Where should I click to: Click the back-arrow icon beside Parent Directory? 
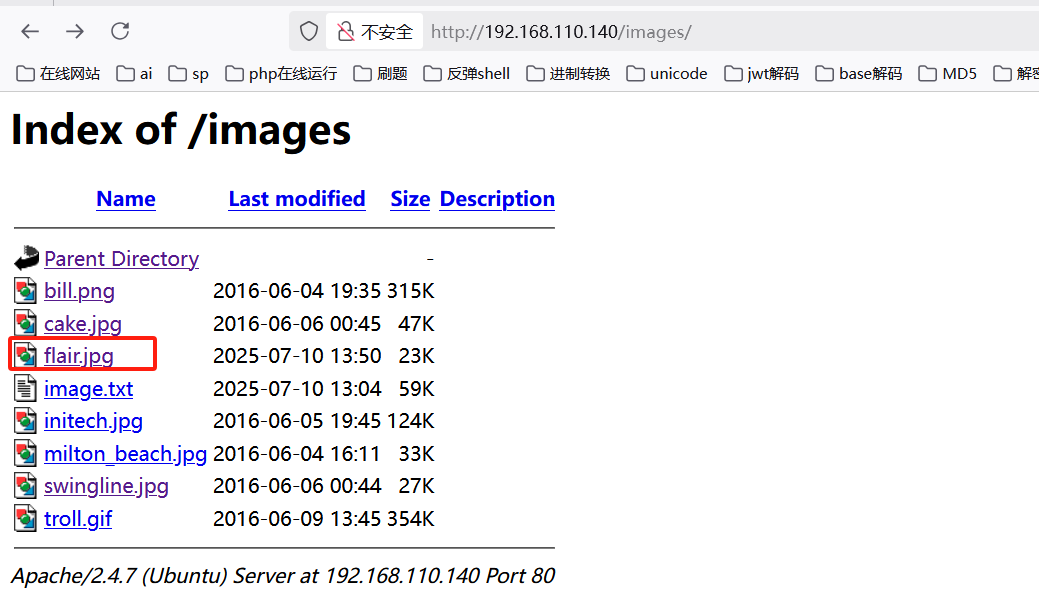point(26,258)
